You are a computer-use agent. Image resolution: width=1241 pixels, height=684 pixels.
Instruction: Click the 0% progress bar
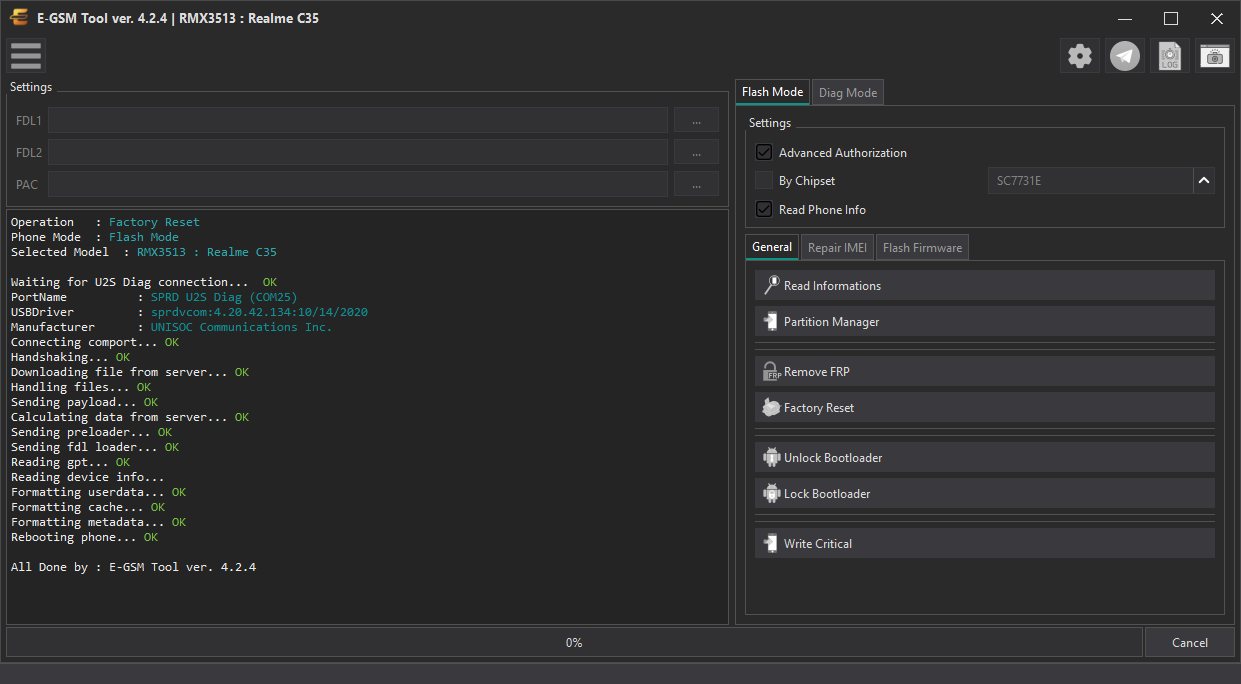point(574,642)
